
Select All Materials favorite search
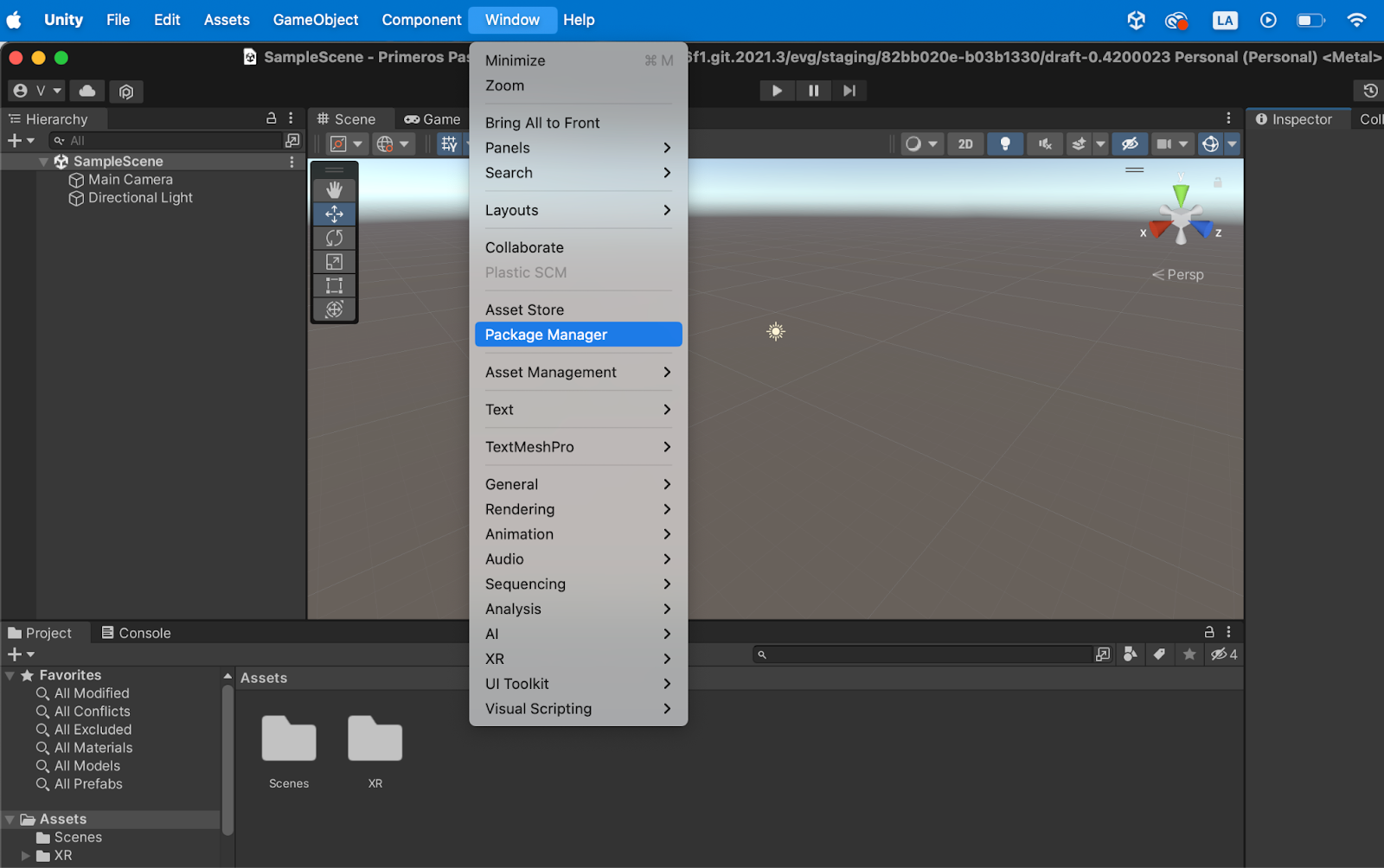tap(85, 748)
